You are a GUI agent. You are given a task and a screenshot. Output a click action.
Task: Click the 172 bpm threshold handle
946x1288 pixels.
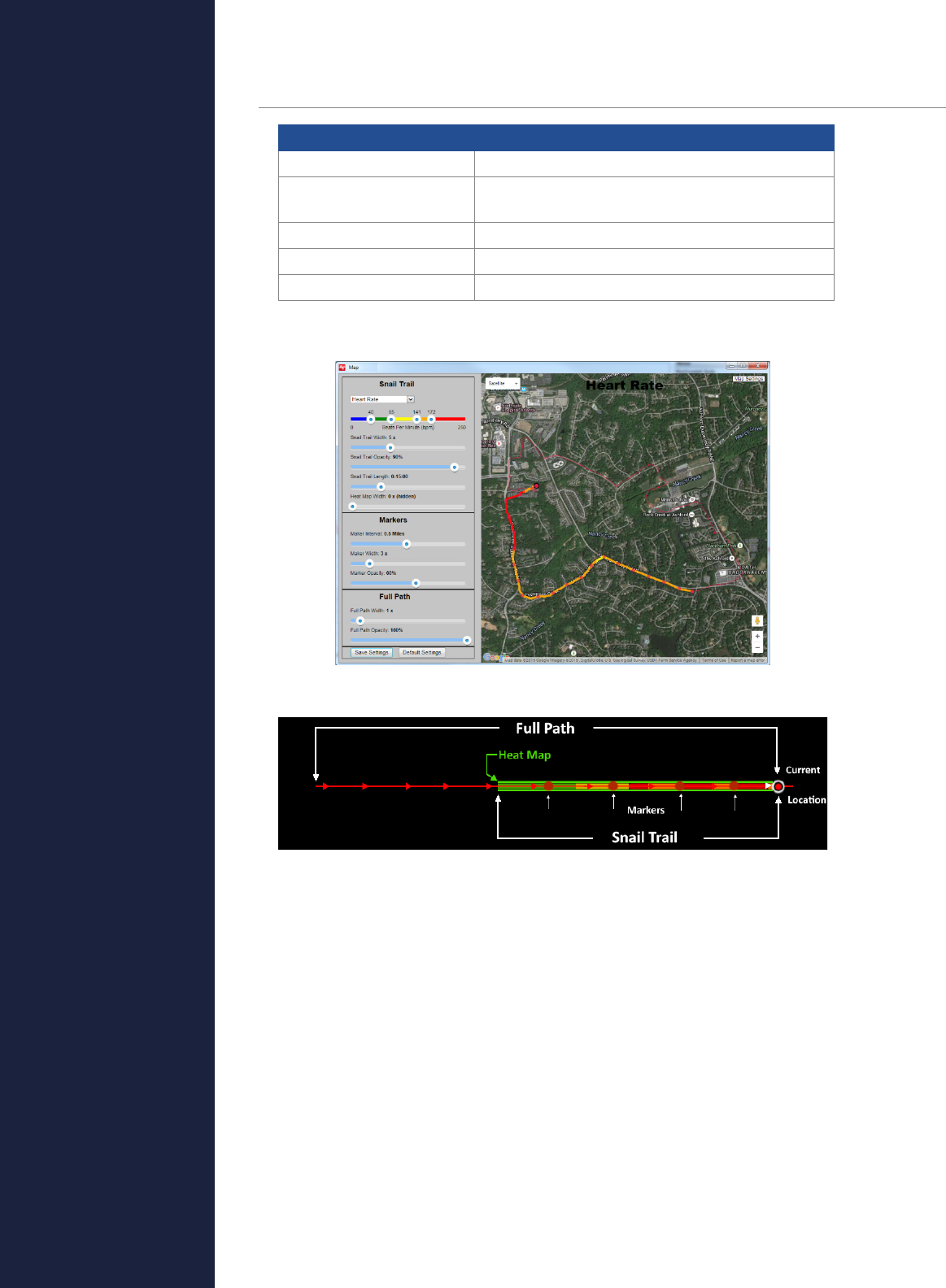tap(431, 420)
